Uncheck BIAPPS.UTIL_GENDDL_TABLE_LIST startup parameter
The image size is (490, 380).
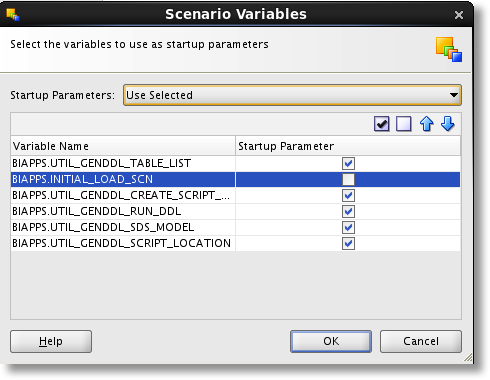point(348,163)
